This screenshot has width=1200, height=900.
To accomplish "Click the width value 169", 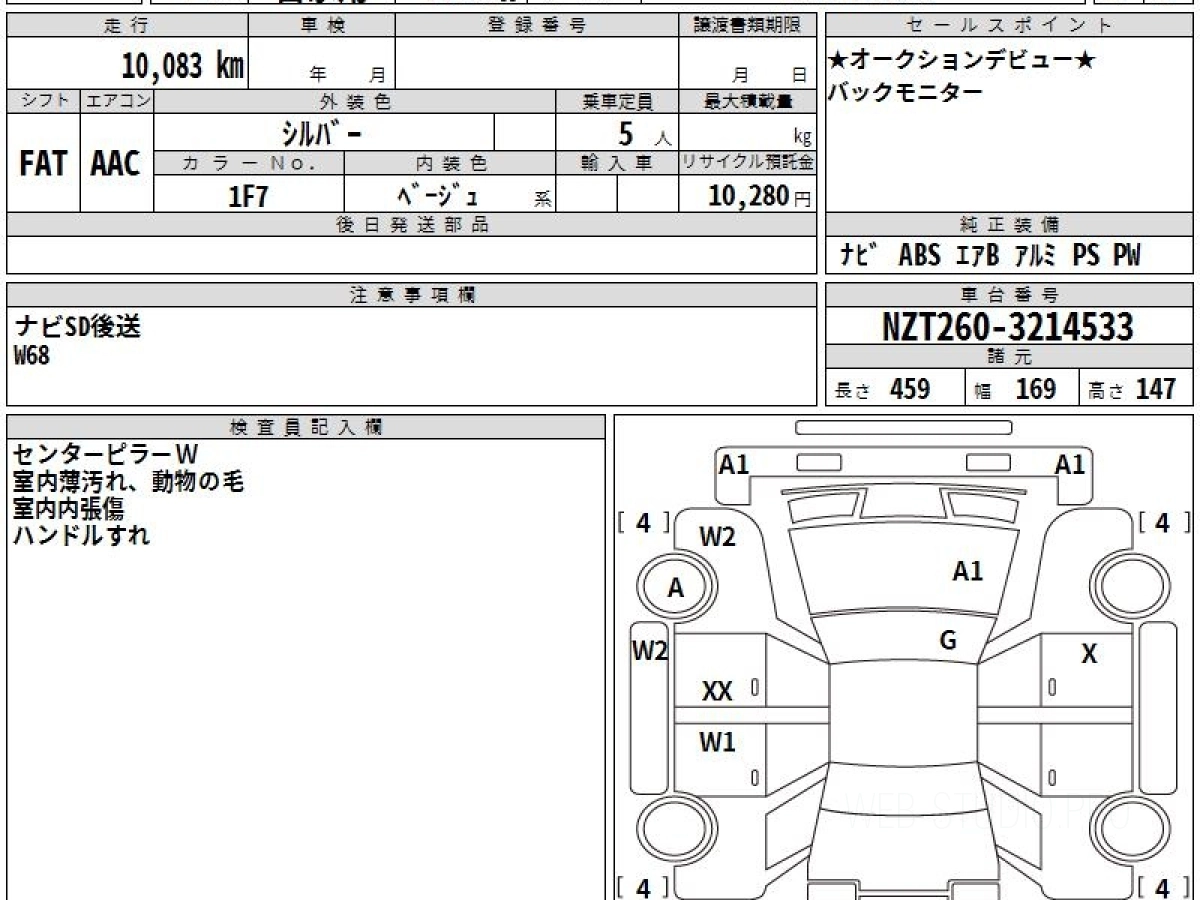I will [1036, 389].
